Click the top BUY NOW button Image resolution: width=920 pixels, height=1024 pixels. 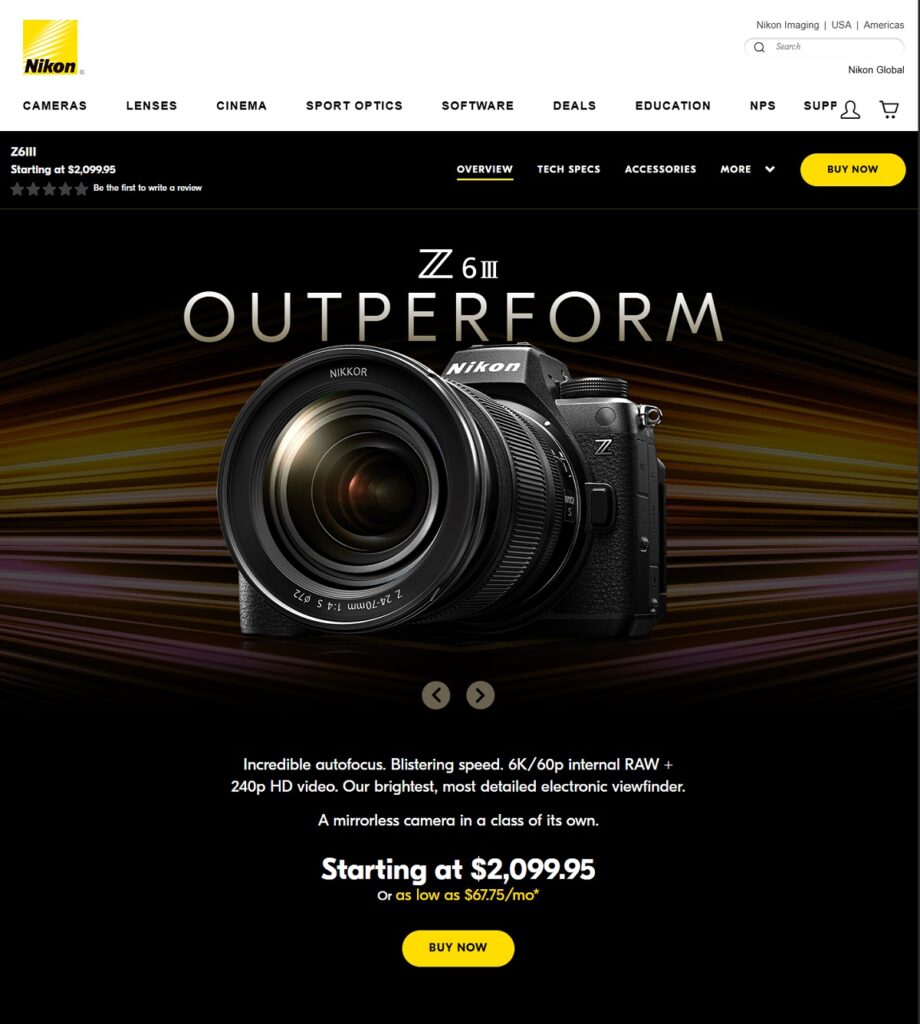coord(853,169)
